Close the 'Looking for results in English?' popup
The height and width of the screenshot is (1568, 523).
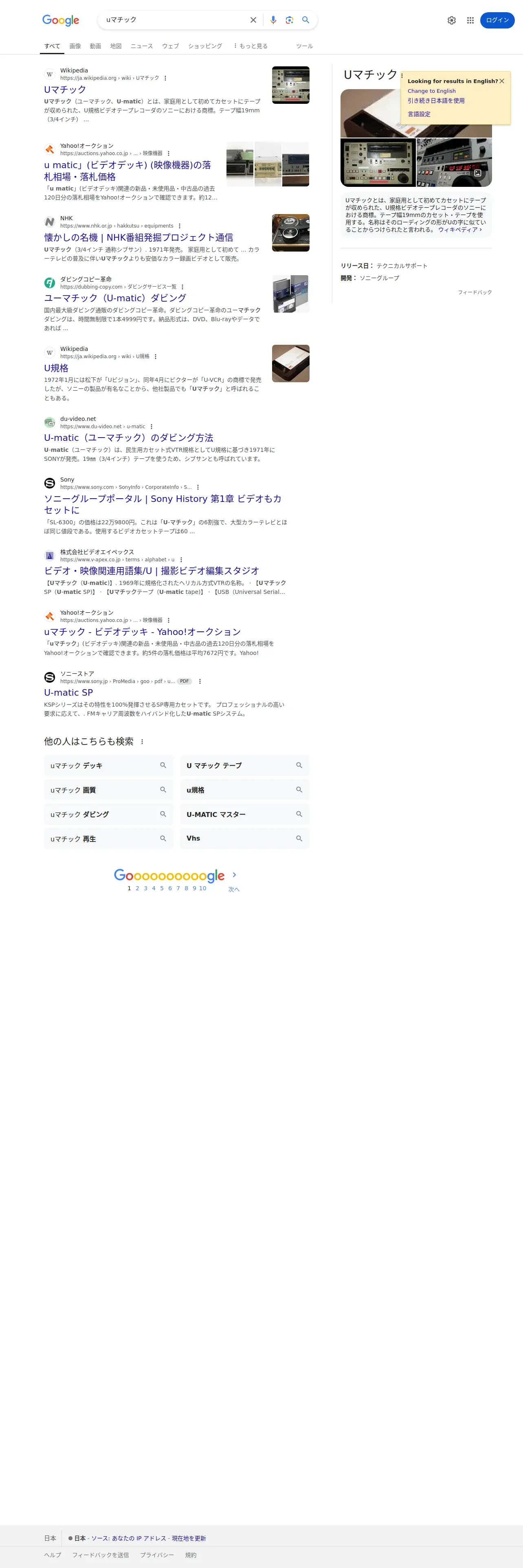pyautogui.click(x=502, y=81)
